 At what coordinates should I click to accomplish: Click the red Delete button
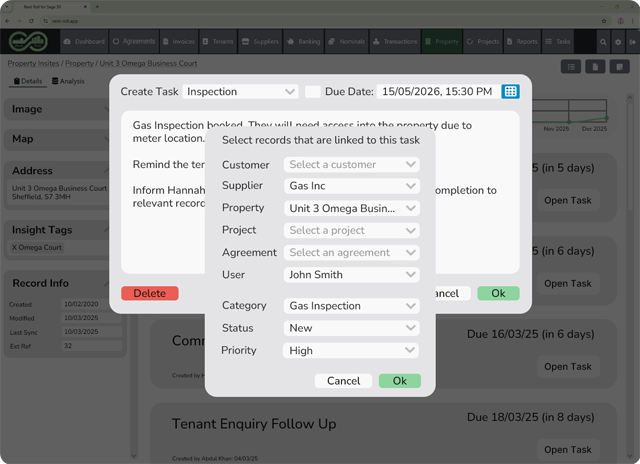coord(150,293)
